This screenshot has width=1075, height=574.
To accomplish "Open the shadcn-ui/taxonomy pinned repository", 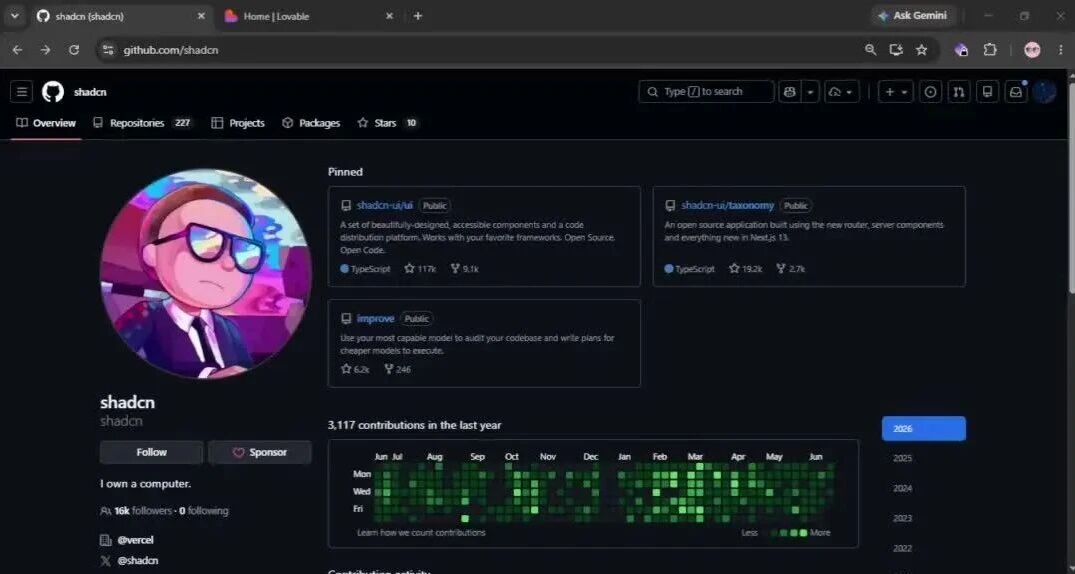I will coord(727,206).
